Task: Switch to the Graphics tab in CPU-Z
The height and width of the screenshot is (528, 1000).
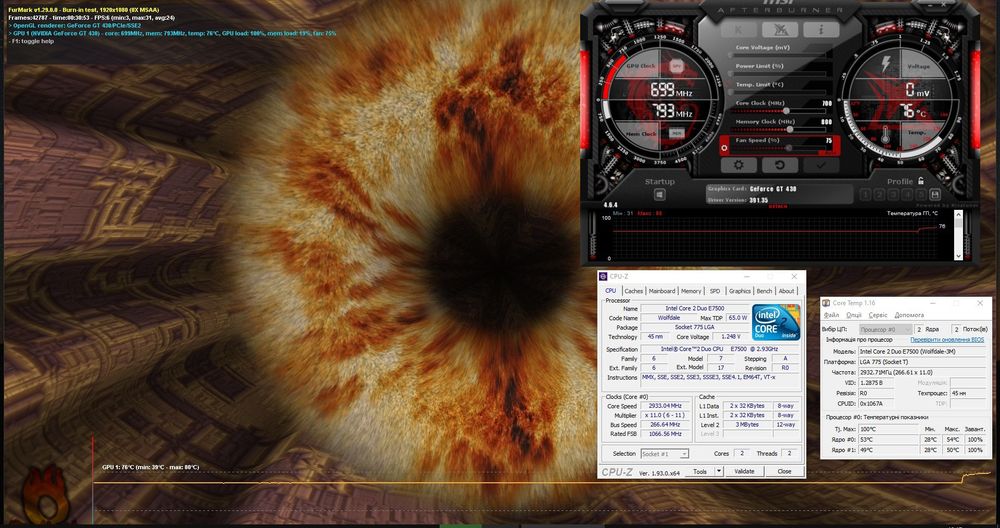Action: click(740, 291)
